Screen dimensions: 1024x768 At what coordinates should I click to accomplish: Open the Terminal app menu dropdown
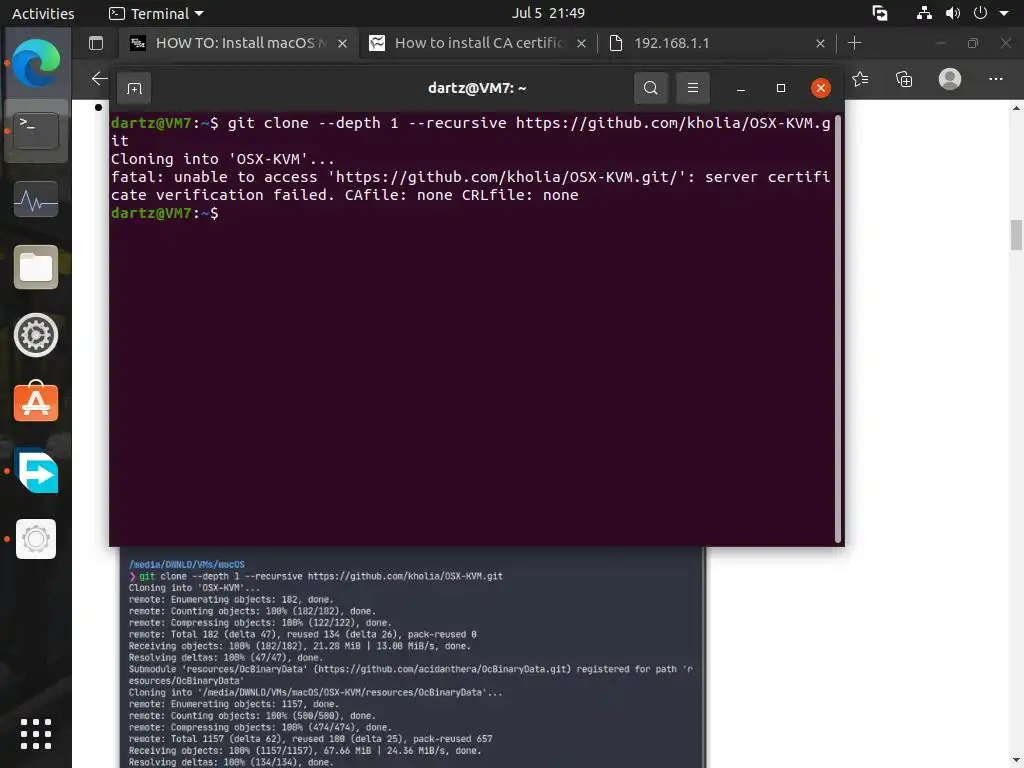pos(156,13)
